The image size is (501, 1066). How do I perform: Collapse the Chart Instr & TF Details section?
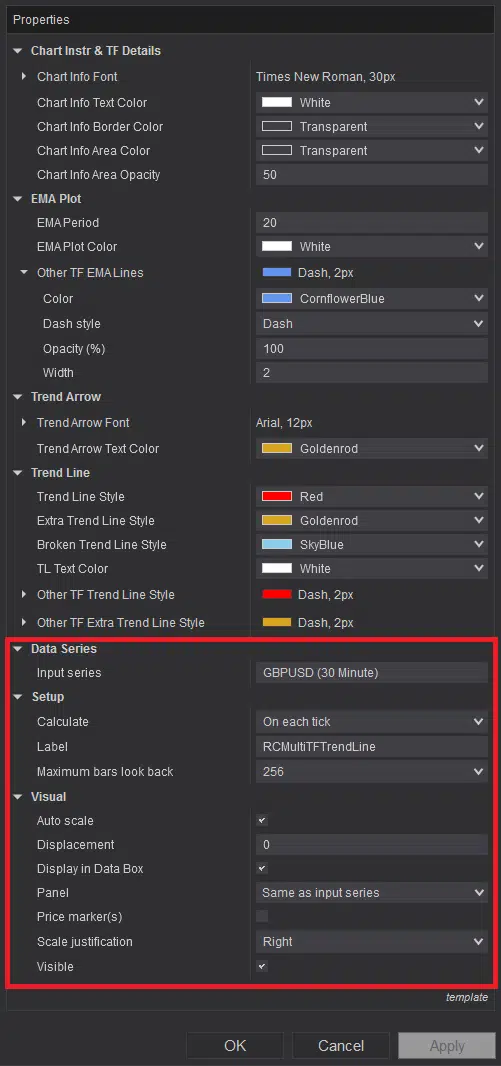point(18,51)
